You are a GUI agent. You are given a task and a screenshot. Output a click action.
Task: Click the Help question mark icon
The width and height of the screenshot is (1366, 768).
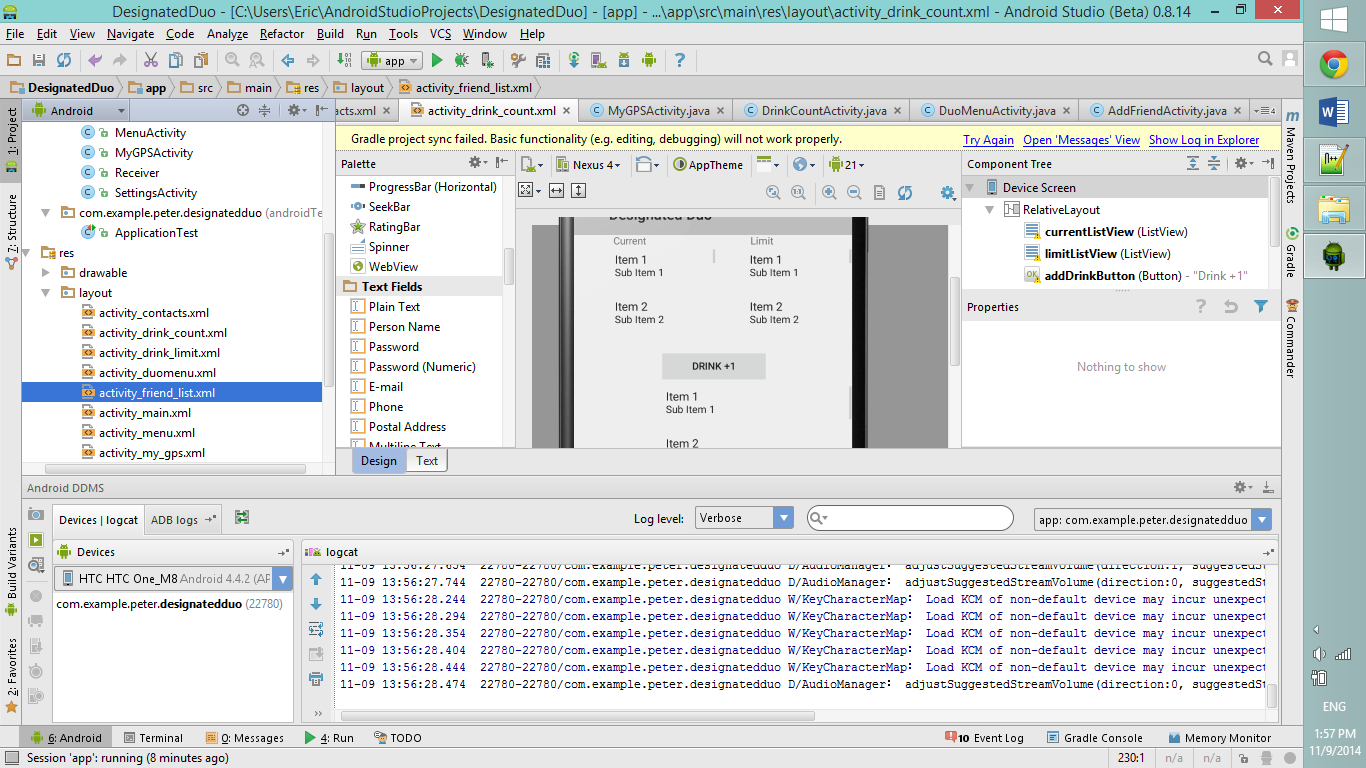click(680, 60)
